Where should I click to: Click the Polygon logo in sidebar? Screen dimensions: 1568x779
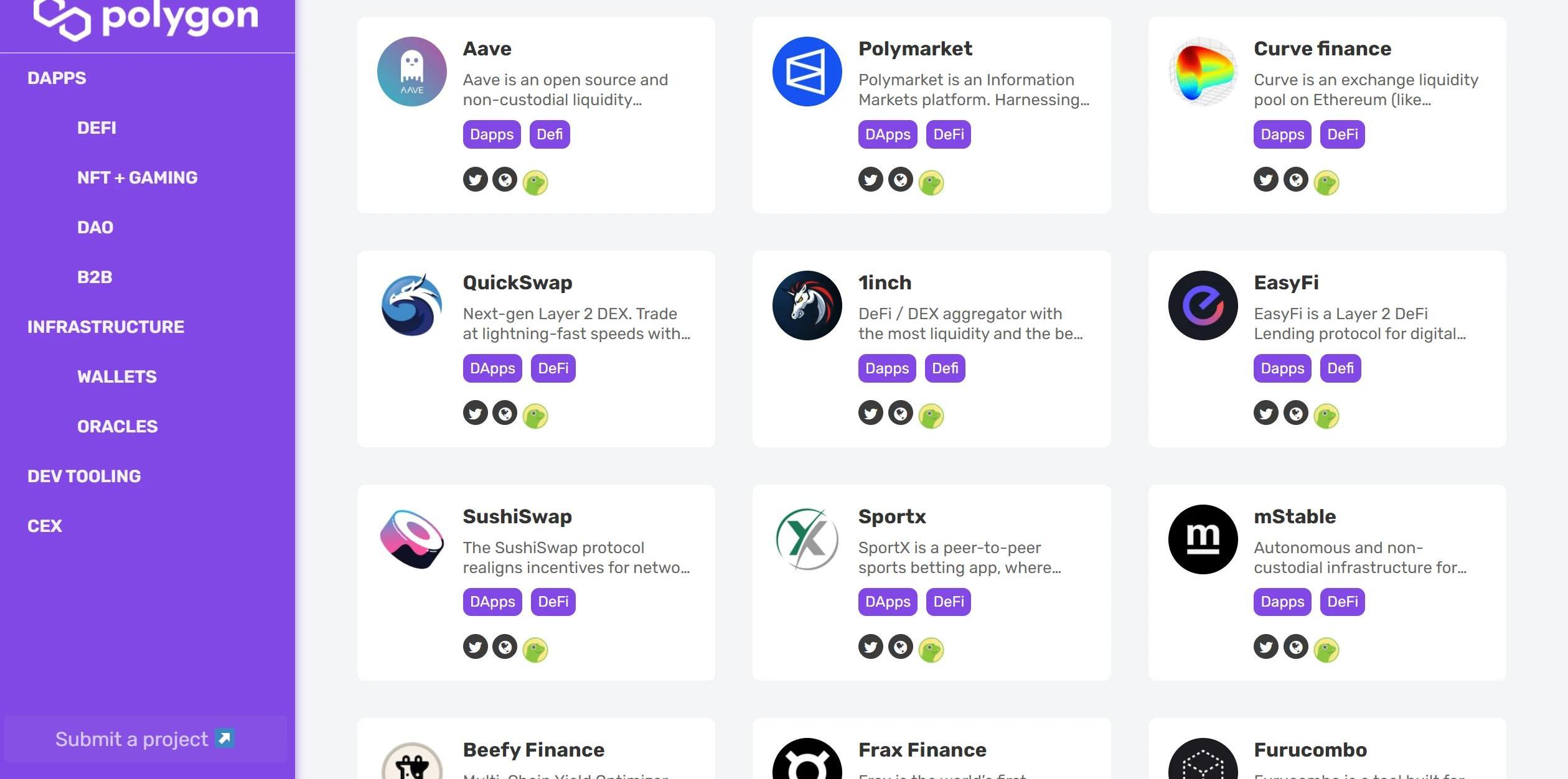coord(146,19)
